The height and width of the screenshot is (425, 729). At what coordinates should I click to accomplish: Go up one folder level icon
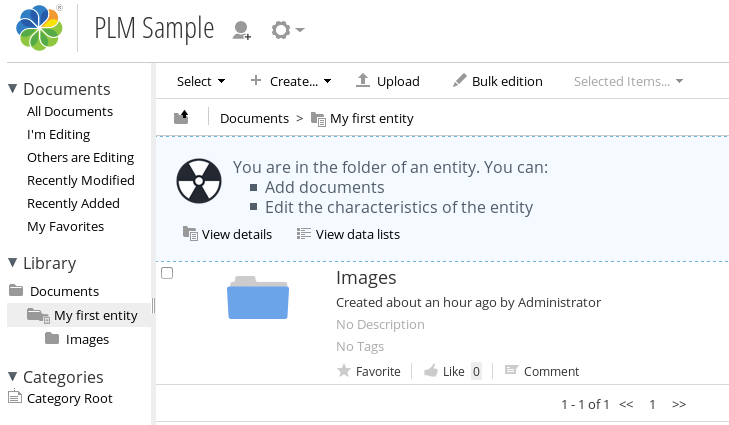coord(181,117)
